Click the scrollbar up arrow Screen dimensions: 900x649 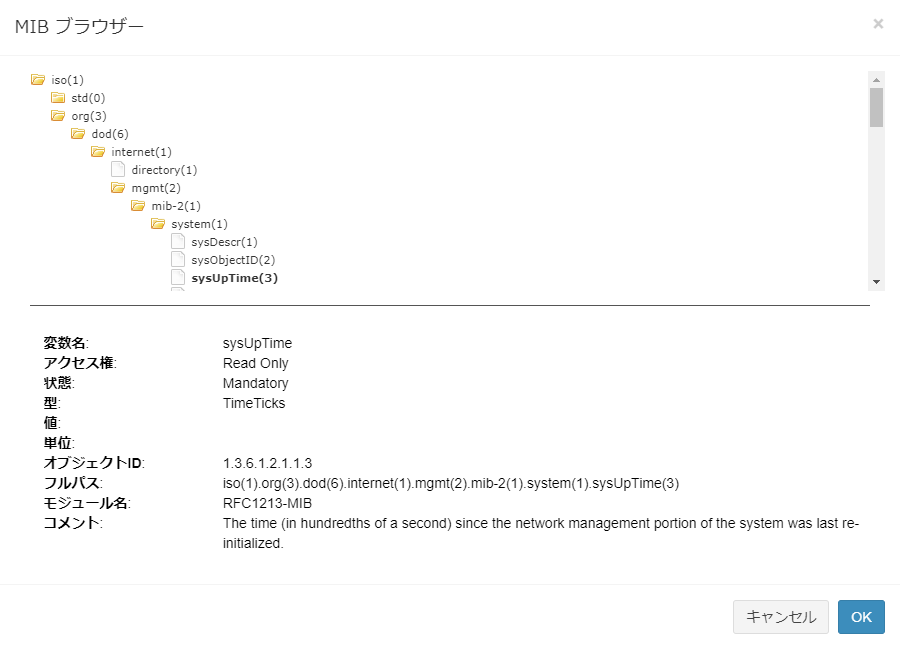pyautogui.click(x=876, y=79)
